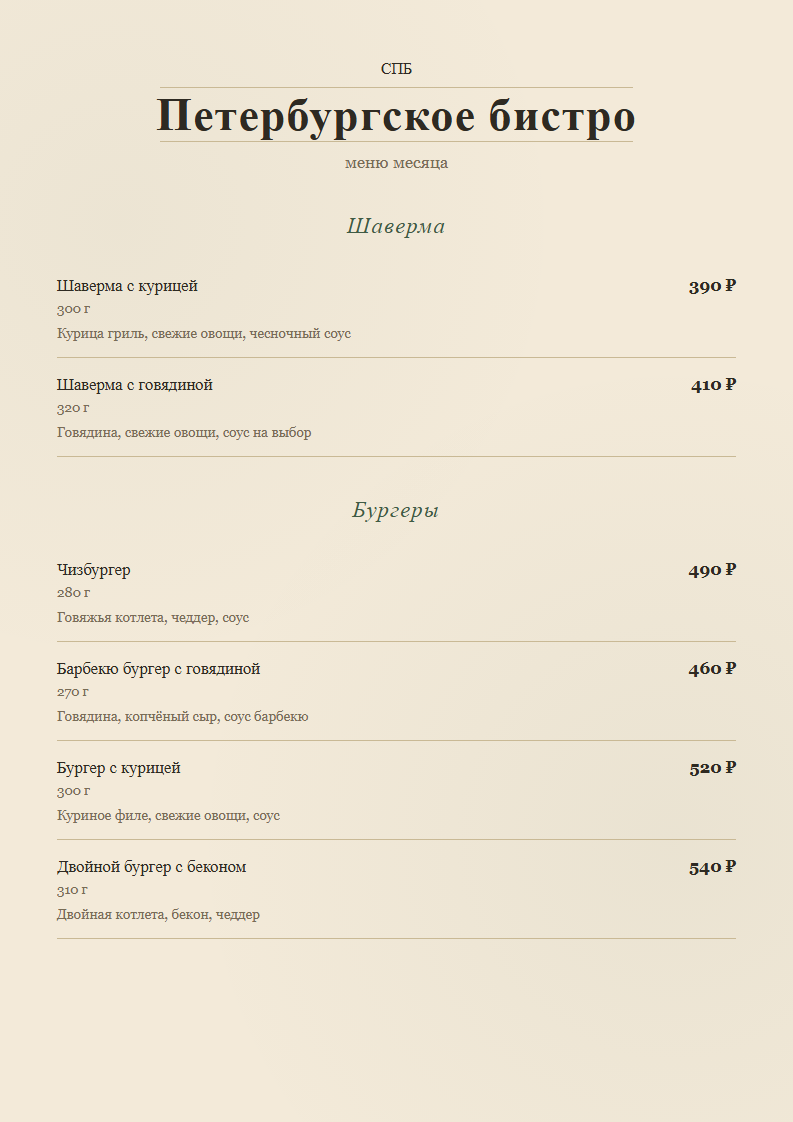Screen dimensions: 793x1122
Task: Click the 410 ₽ price
Action: [x=713, y=385]
